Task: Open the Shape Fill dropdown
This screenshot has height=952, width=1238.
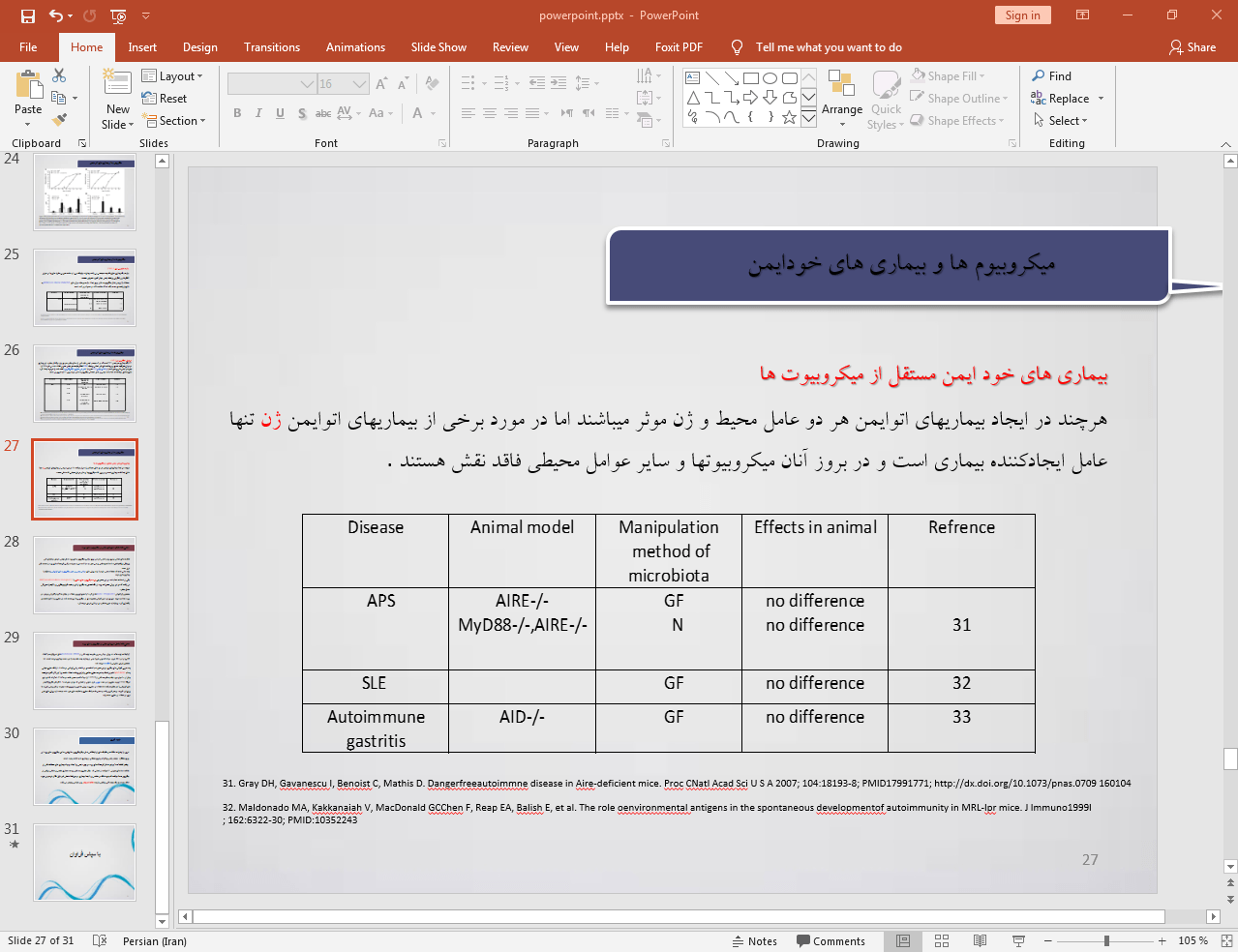Action: tap(948, 76)
